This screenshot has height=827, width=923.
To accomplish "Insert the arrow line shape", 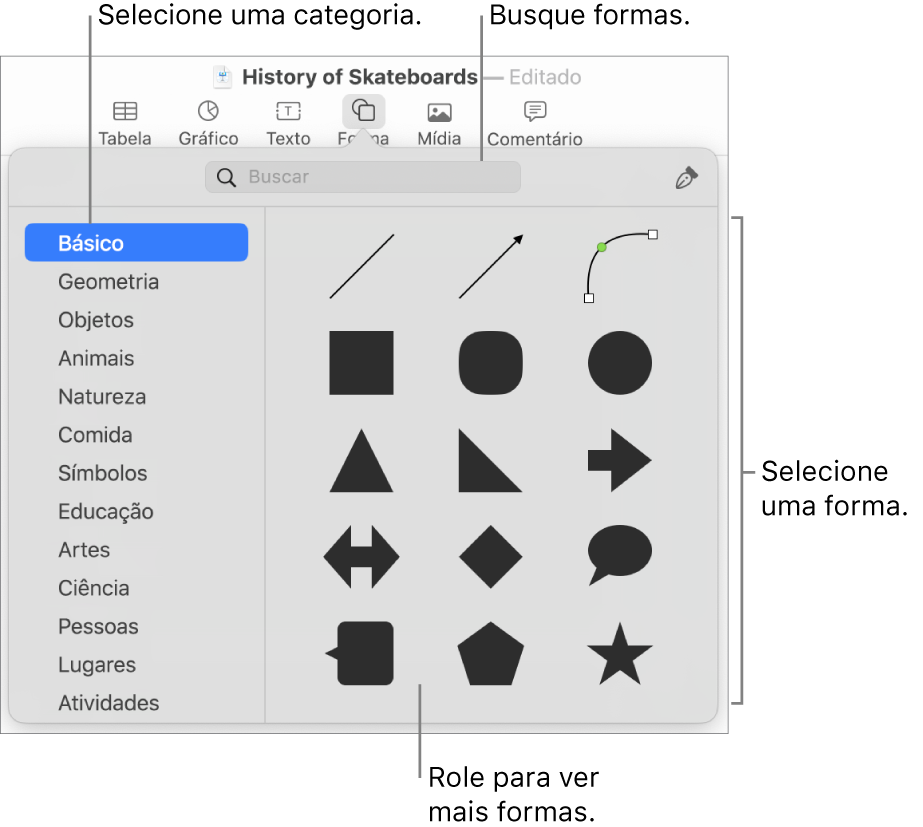I will pyautogui.click(x=491, y=266).
